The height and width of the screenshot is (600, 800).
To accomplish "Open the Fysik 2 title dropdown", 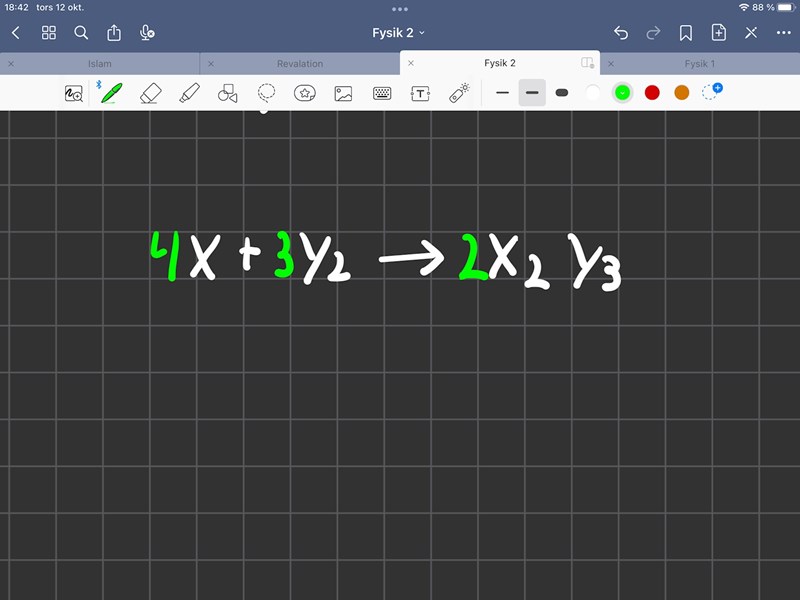I will [x=399, y=33].
